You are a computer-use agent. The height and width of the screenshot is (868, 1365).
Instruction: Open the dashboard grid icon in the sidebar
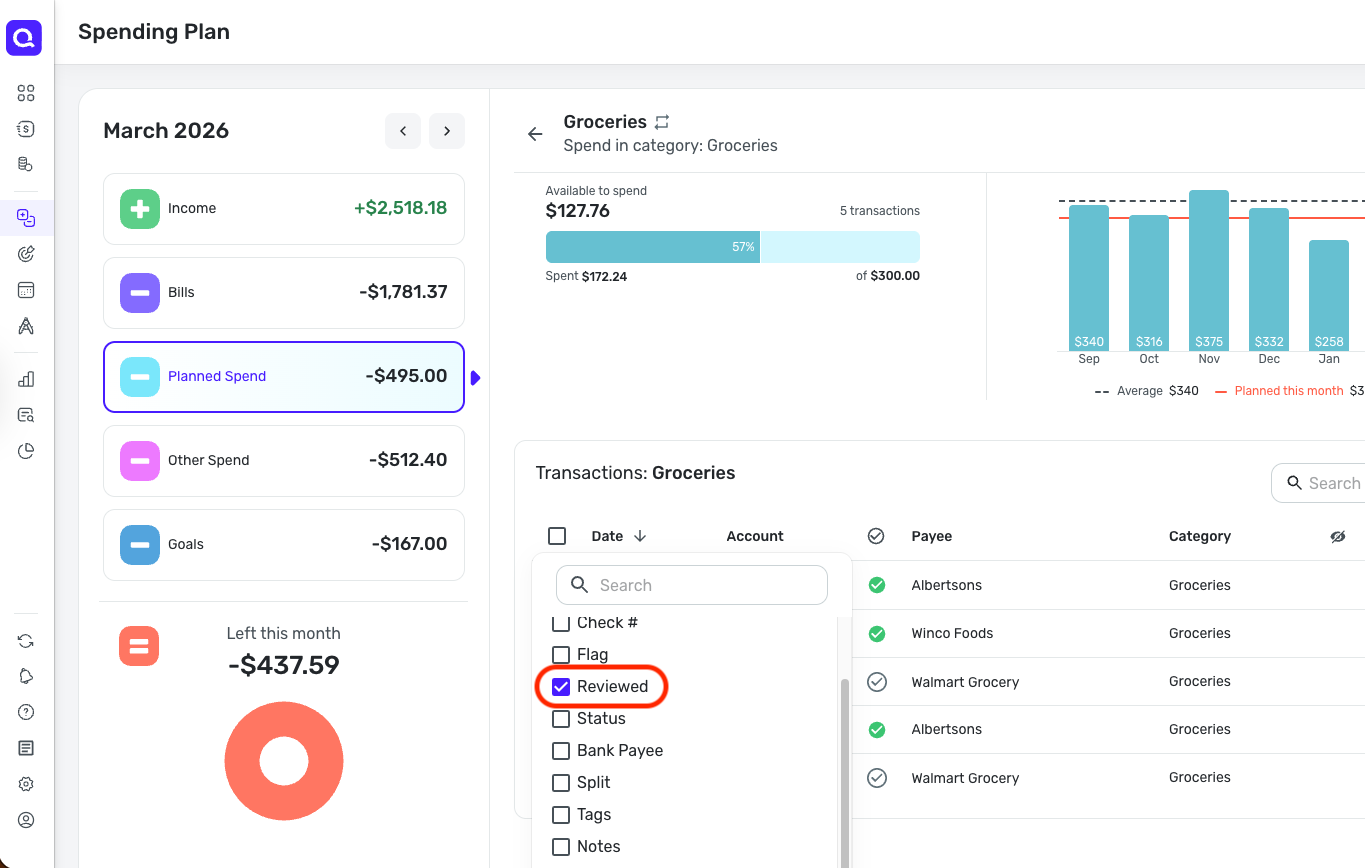pos(26,93)
